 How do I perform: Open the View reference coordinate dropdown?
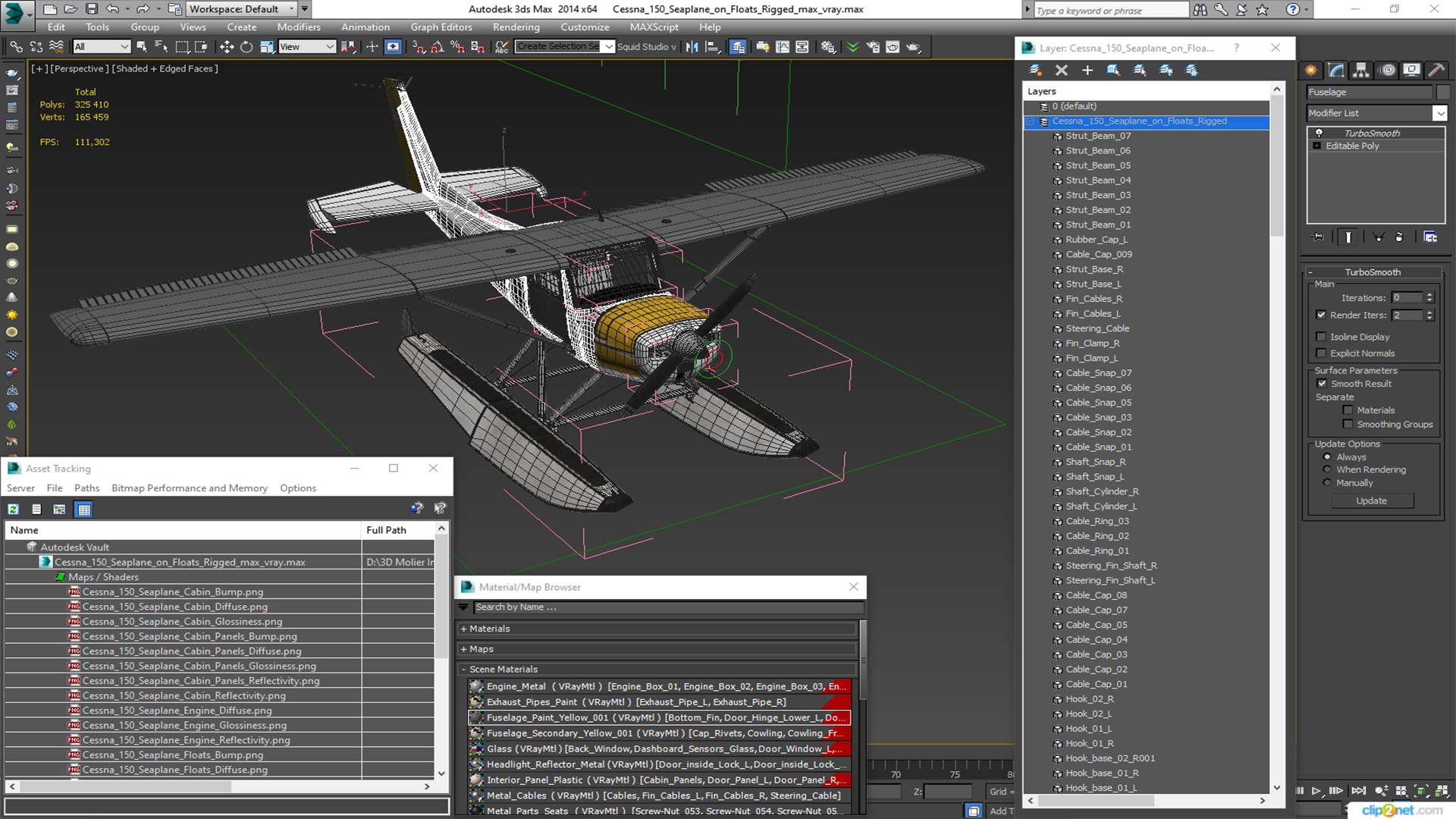click(306, 47)
